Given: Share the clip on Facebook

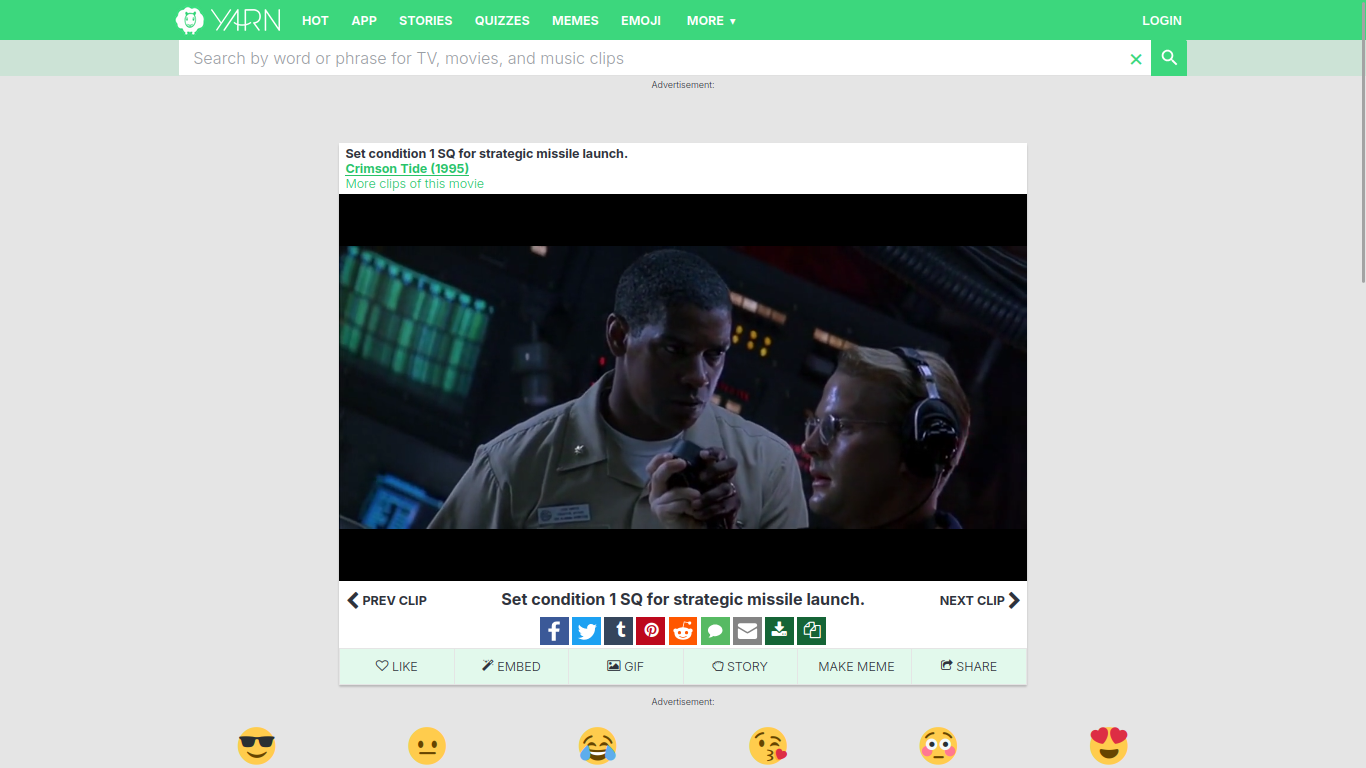Looking at the screenshot, I should click(554, 631).
